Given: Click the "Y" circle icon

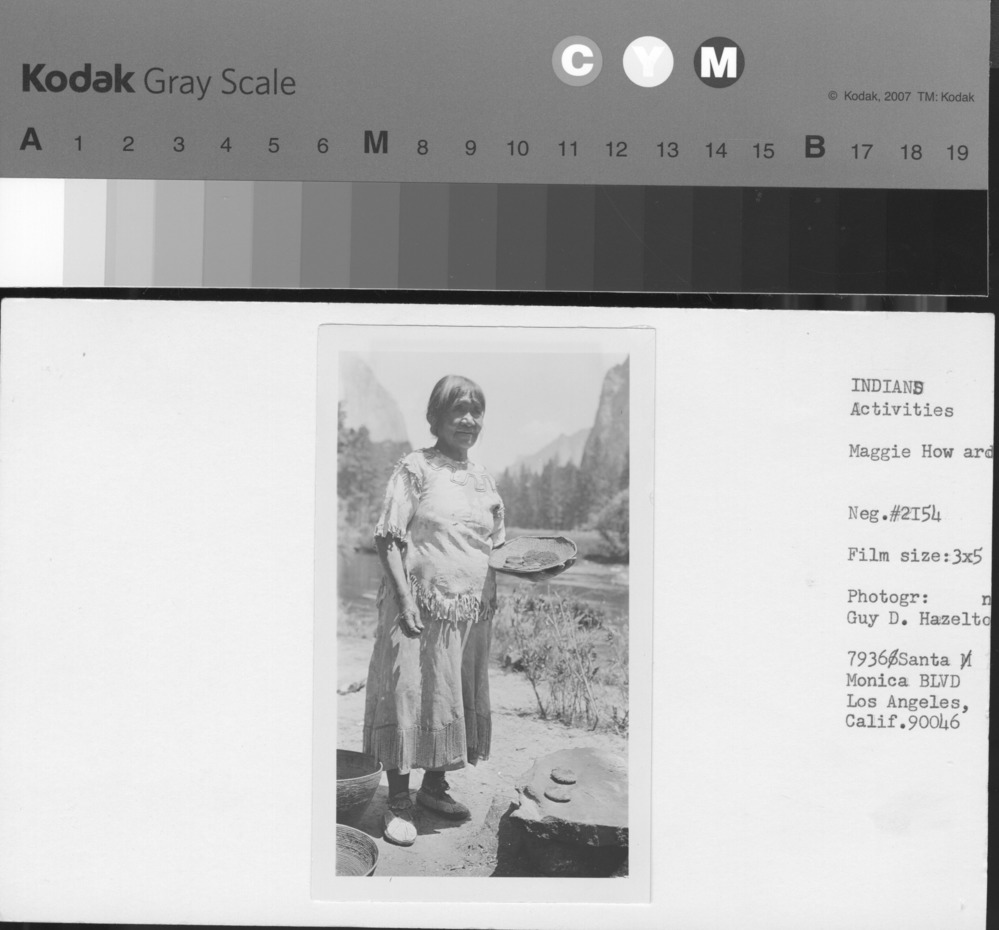Looking at the screenshot, I should (x=648, y=62).
